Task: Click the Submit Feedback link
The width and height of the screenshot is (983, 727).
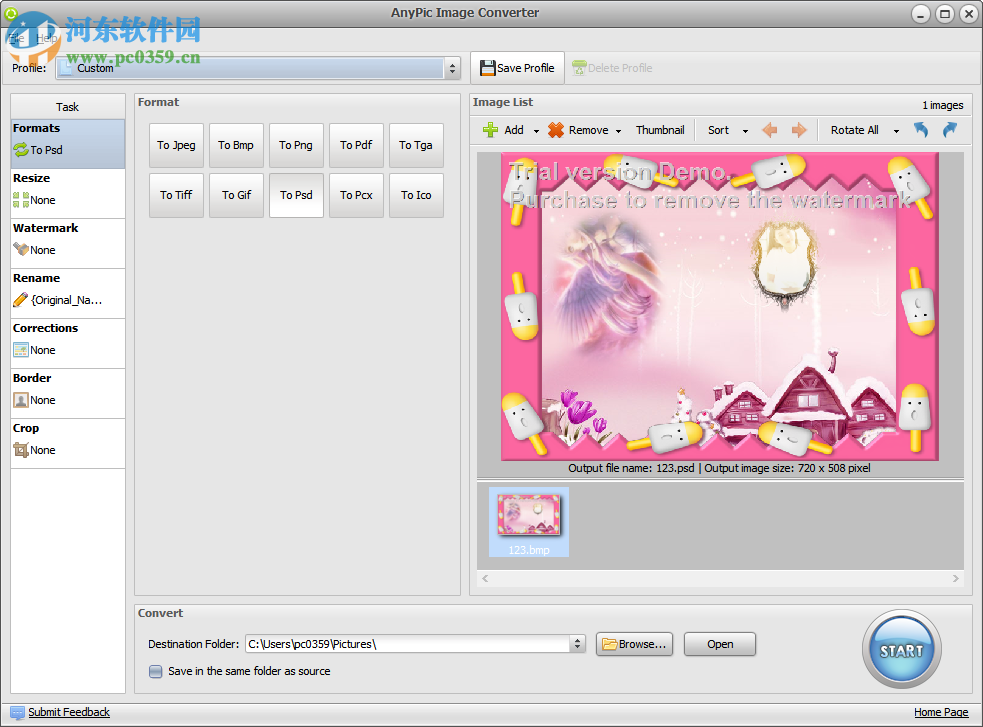Action: coord(67,712)
